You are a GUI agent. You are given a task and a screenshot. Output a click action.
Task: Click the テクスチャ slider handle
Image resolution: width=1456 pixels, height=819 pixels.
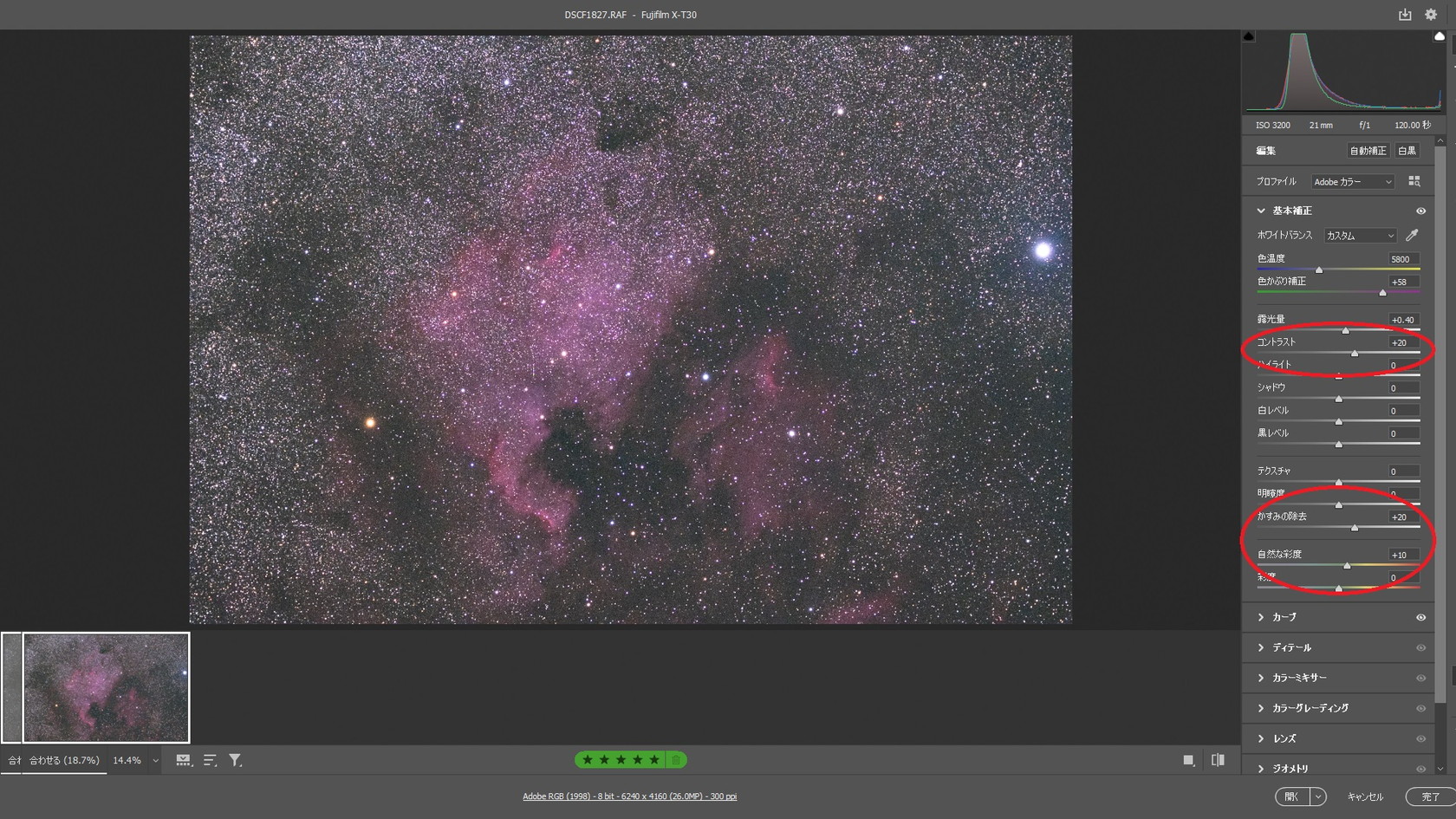tap(1339, 482)
